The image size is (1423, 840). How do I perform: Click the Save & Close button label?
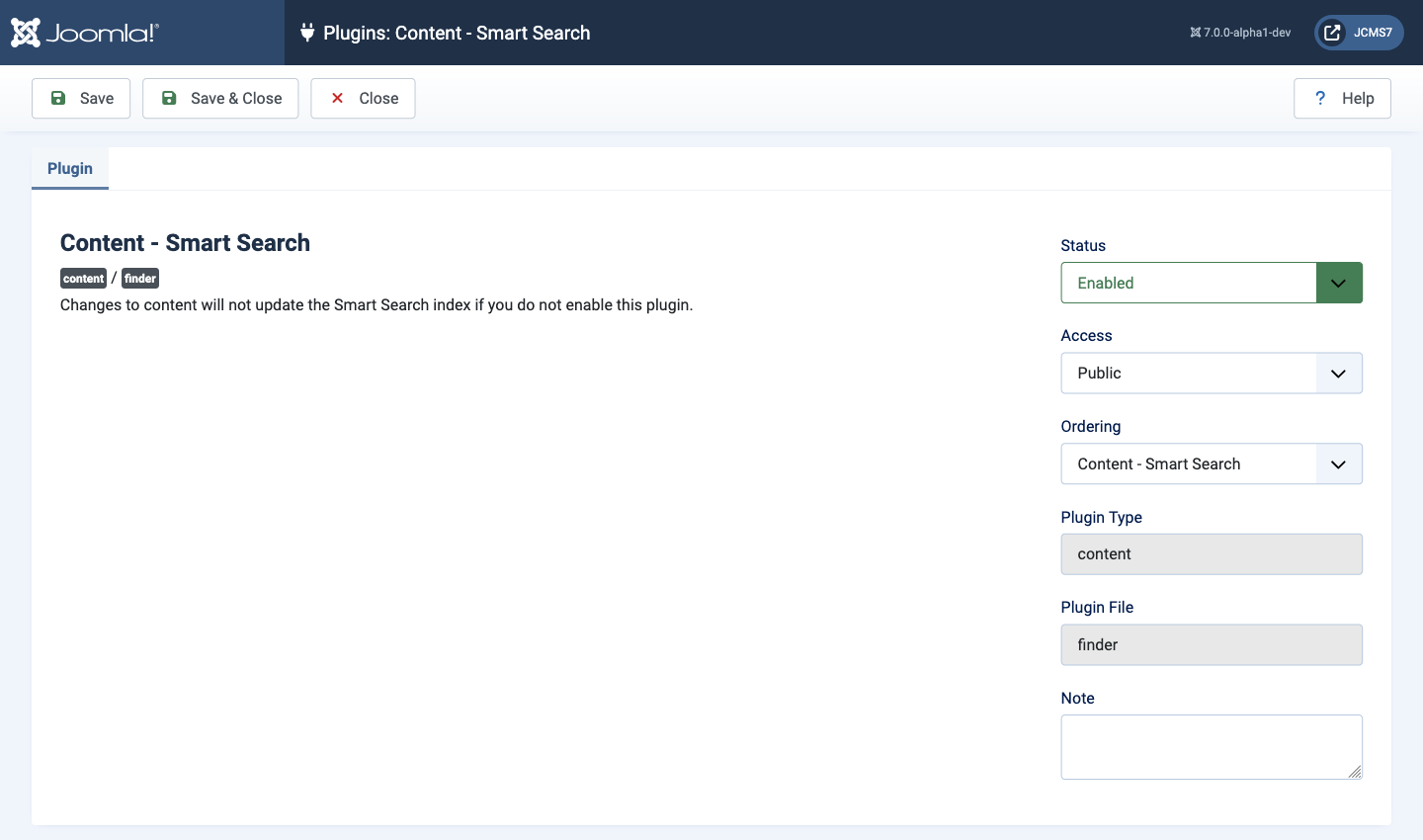point(236,98)
